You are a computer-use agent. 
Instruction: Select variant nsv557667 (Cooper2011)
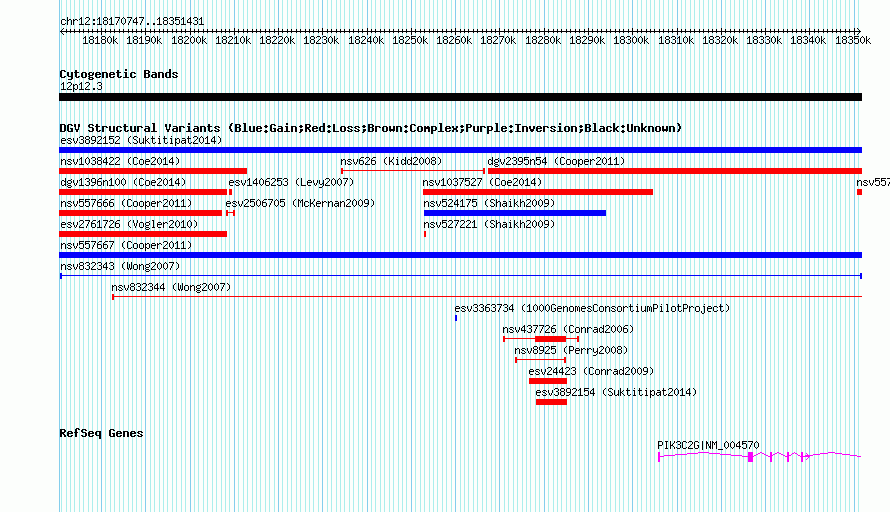click(126, 245)
